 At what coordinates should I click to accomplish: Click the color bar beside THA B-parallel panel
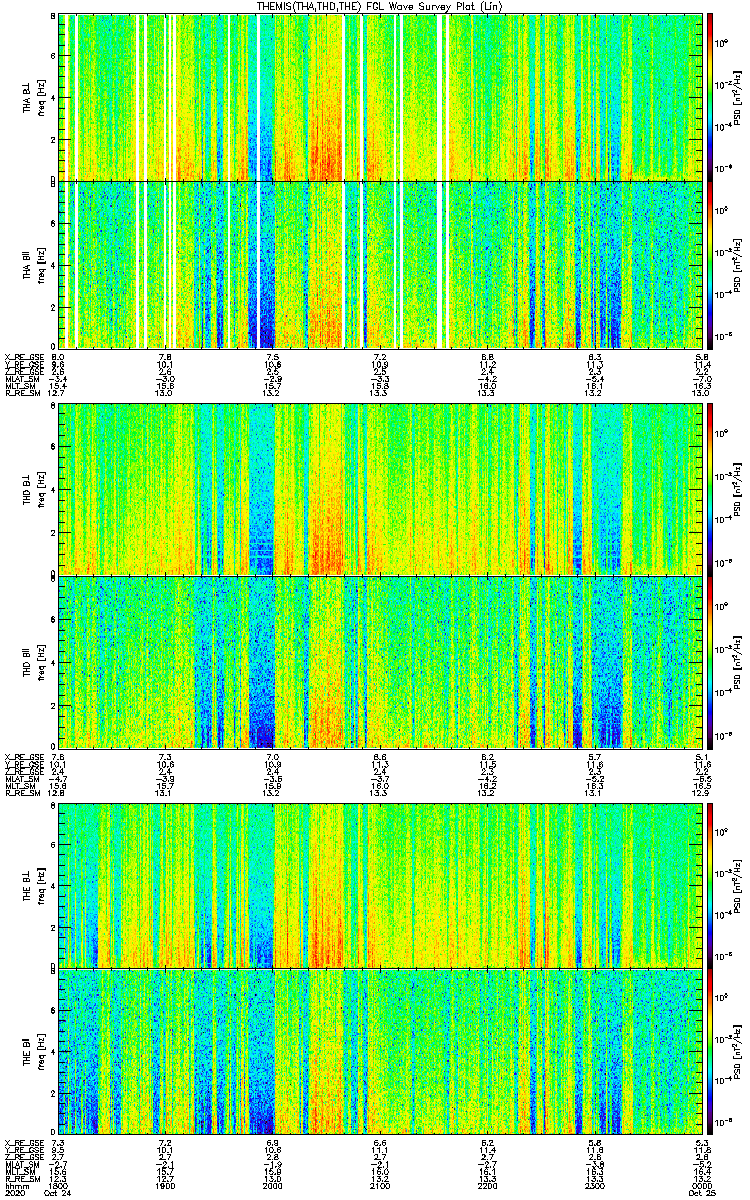click(x=711, y=265)
